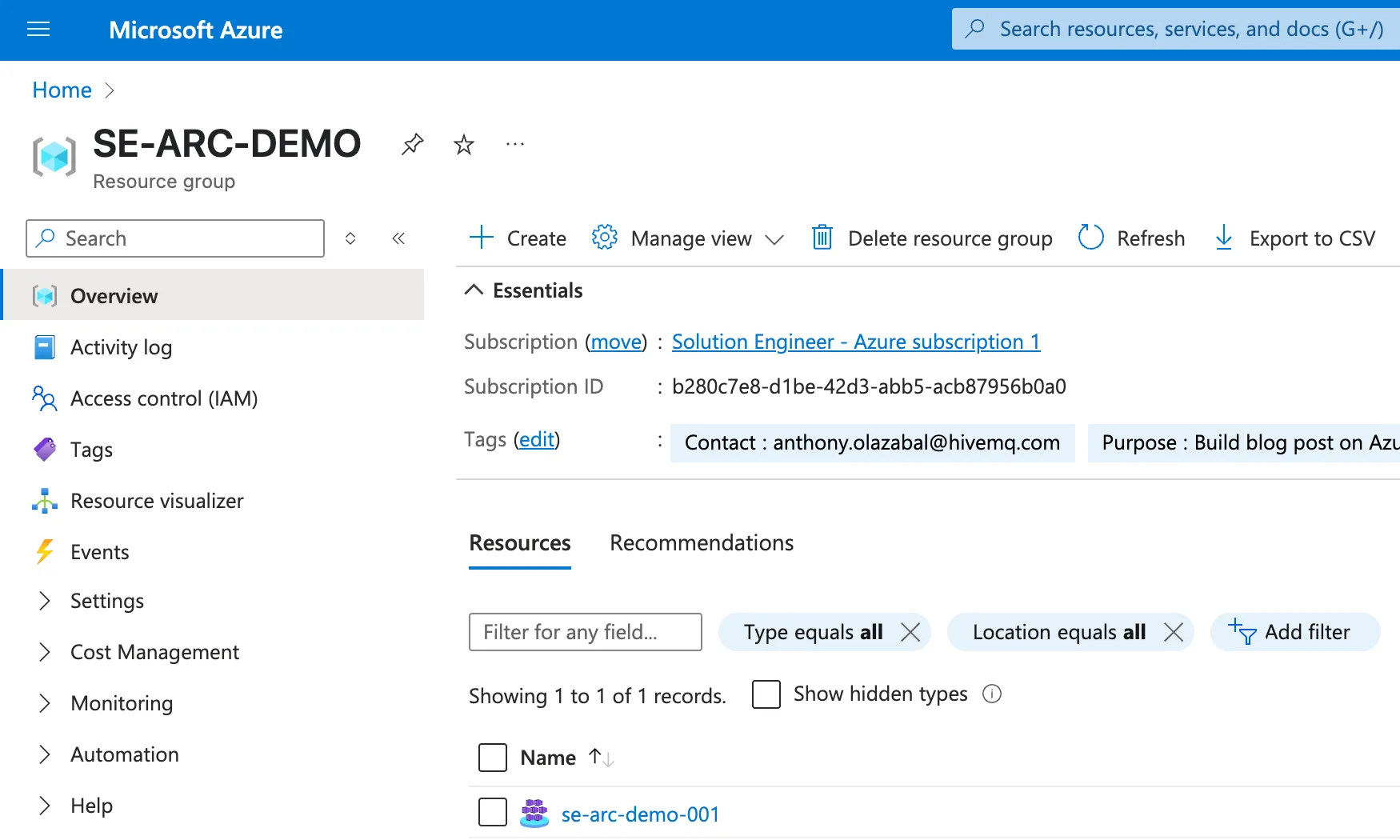The height and width of the screenshot is (840, 1400).
Task: Open Events label in the sidebar
Action: tap(99, 552)
